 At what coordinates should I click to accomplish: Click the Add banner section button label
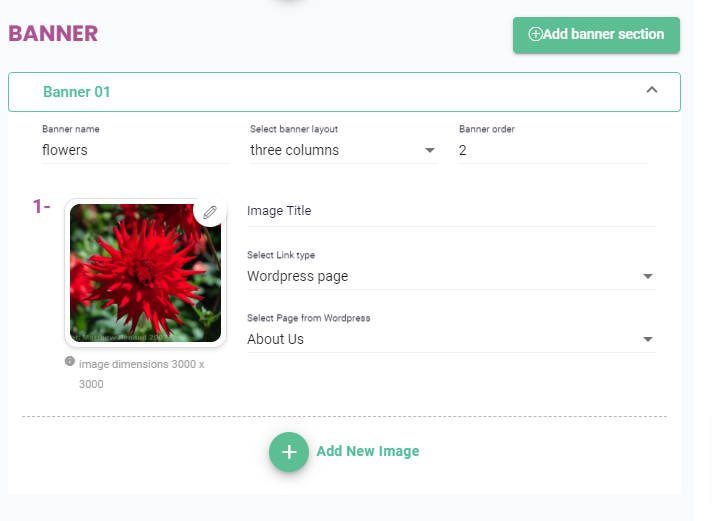603,34
